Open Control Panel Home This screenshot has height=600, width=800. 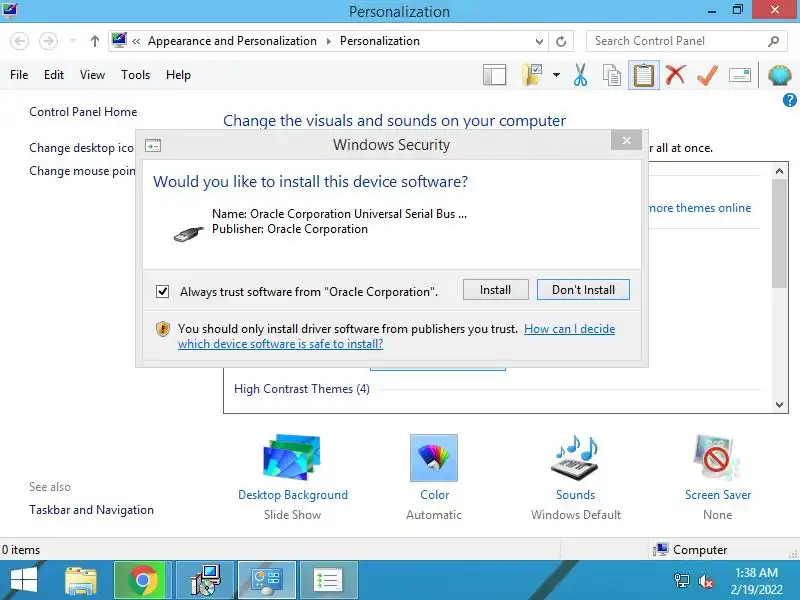(83, 112)
